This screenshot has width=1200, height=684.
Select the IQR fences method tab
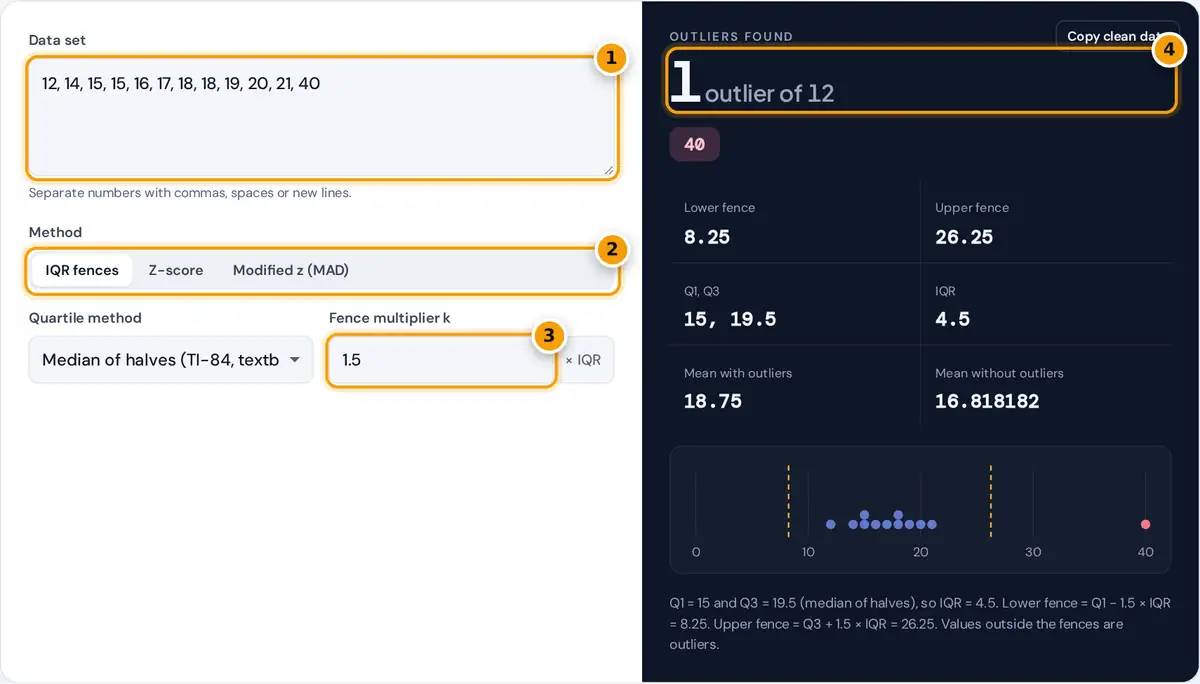click(x=82, y=270)
